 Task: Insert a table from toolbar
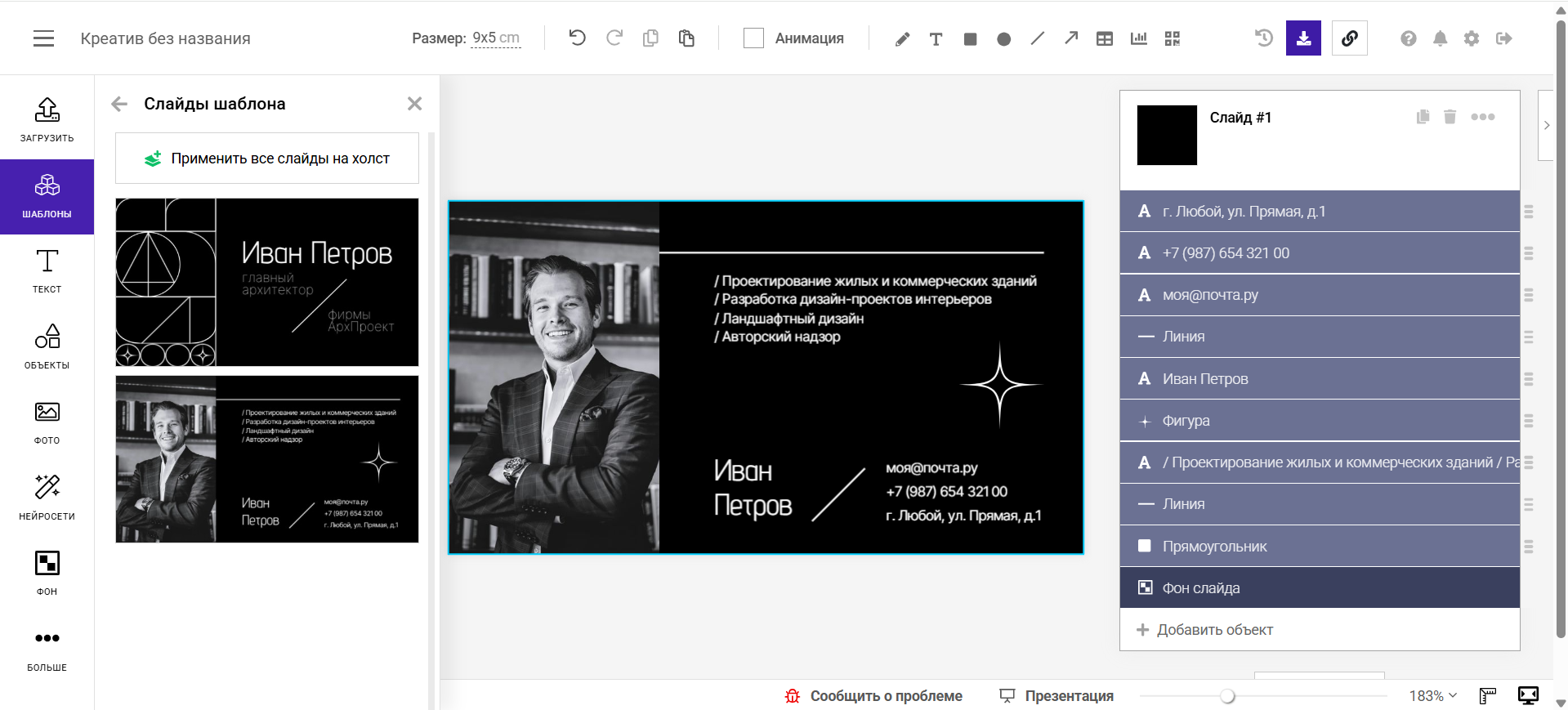[1104, 39]
